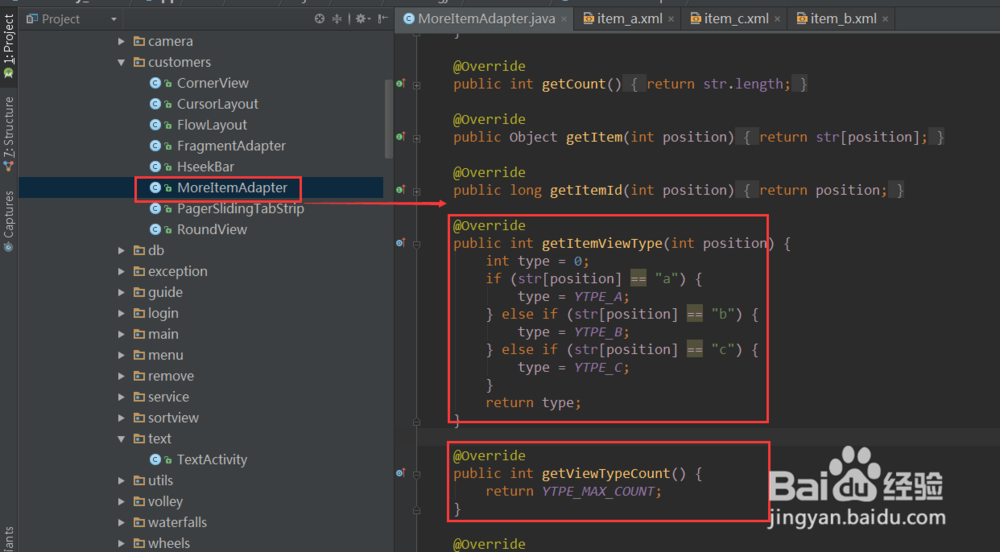Click the override gutter icon beside getCount
The image size is (1000, 552).
(401, 84)
